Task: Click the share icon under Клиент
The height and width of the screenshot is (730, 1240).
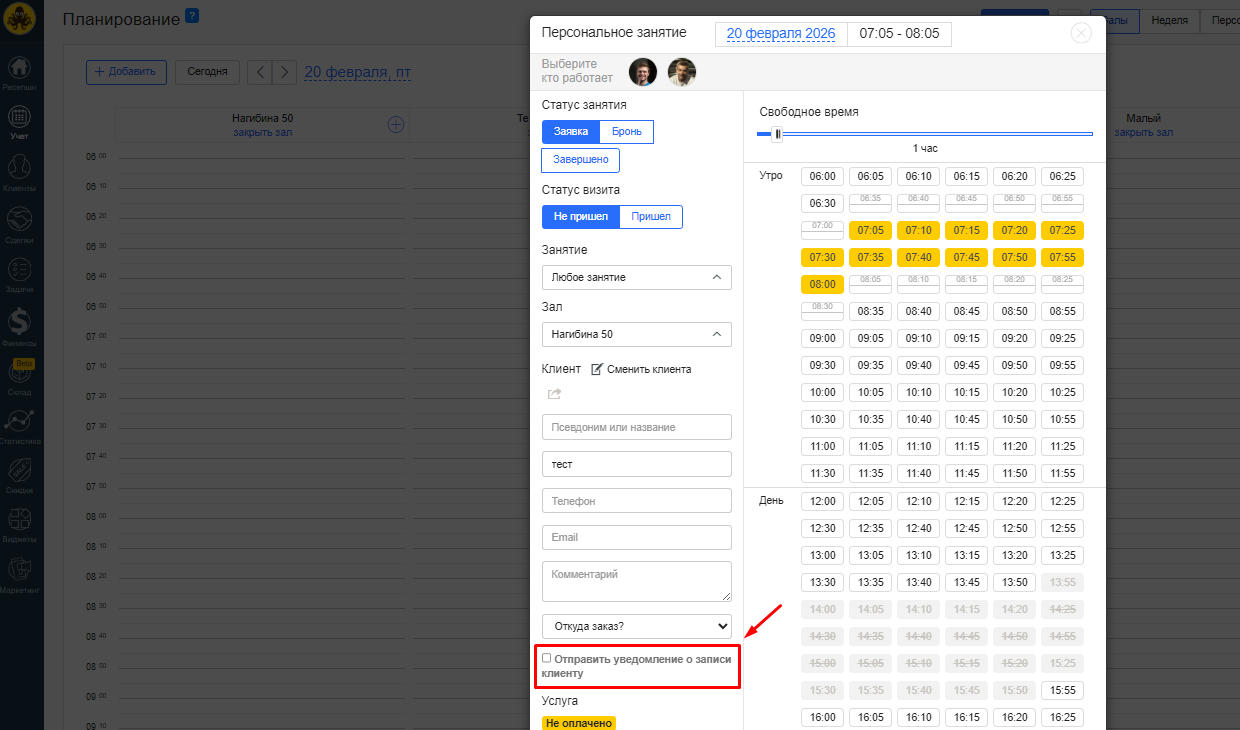Action: [x=554, y=394]
